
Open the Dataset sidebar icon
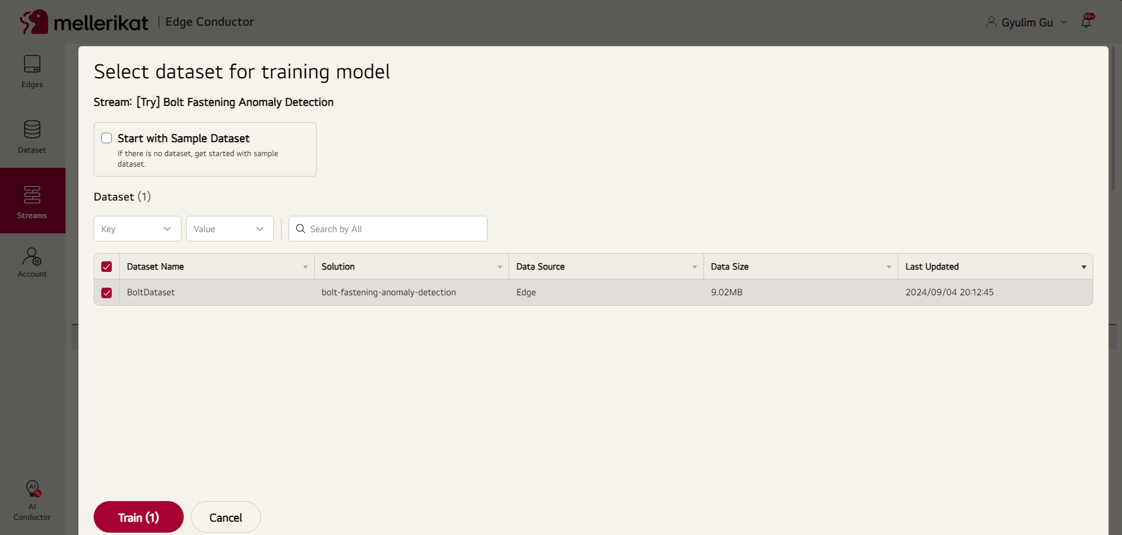[32, 137]
